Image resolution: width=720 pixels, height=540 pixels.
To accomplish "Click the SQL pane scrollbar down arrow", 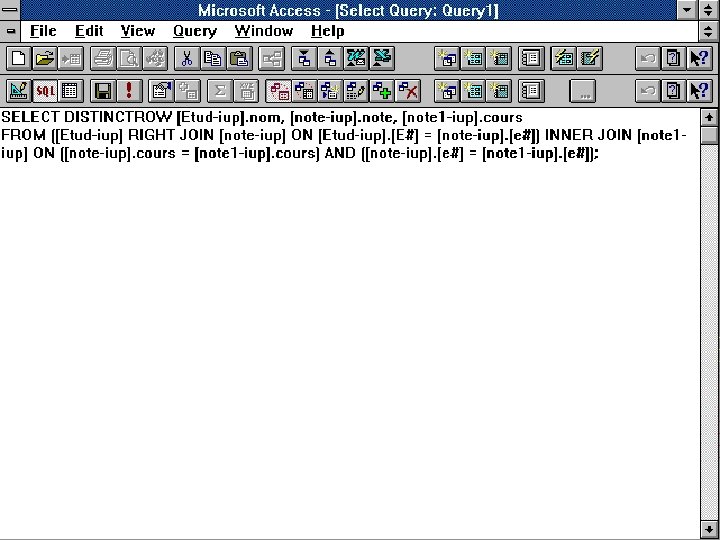I will coord(709,530).
